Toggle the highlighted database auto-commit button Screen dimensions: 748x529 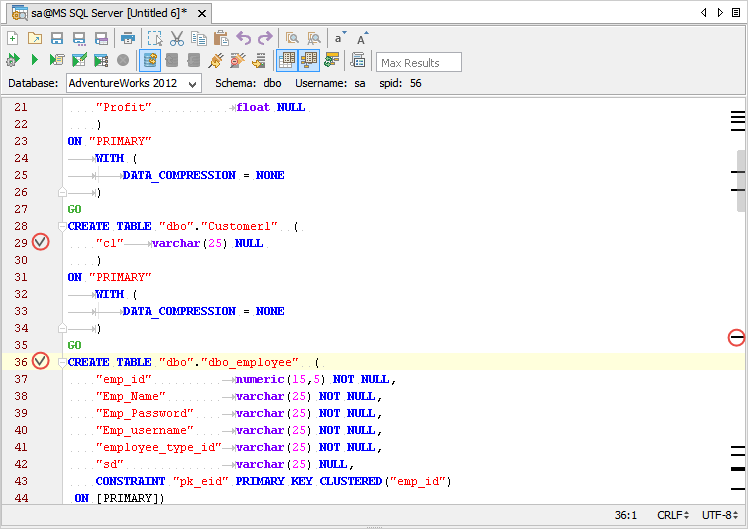click(x=150, y=60)
